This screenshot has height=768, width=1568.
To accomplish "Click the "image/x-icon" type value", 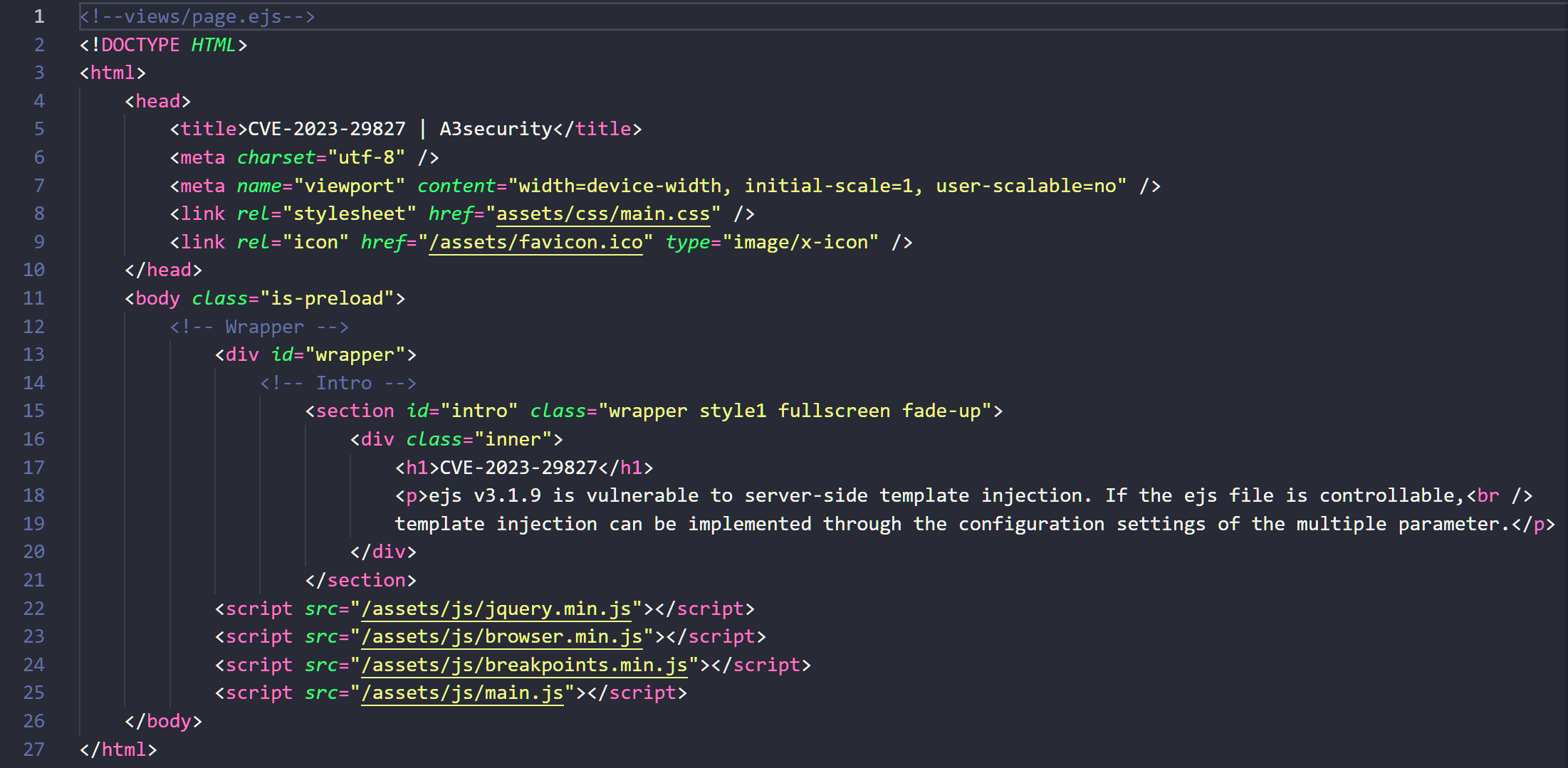I will (x=801, y=242).
